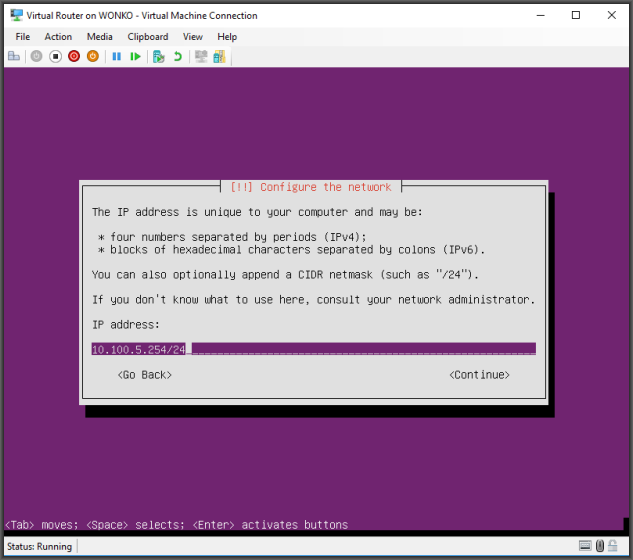Close the Virtual Machine Connection window
The width and height of the screenshot is (633, 560).
(612, 15)
